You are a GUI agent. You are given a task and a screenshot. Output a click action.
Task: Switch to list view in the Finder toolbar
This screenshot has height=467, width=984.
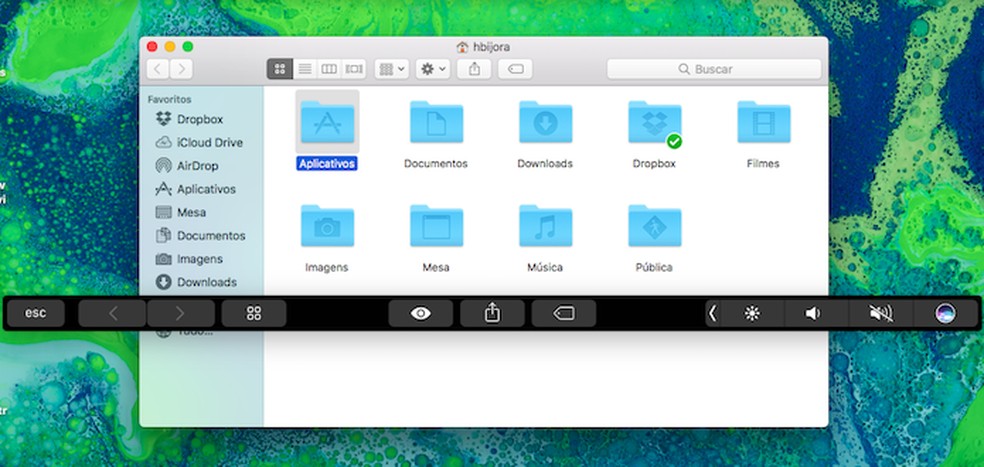point(304,69)
